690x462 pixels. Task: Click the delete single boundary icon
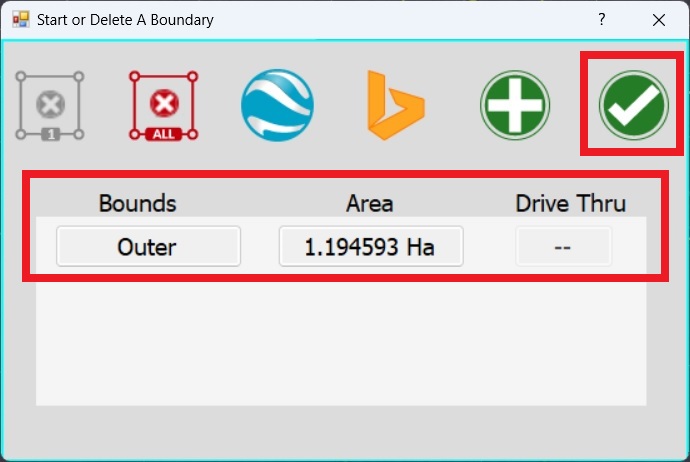tap(50, 105)
